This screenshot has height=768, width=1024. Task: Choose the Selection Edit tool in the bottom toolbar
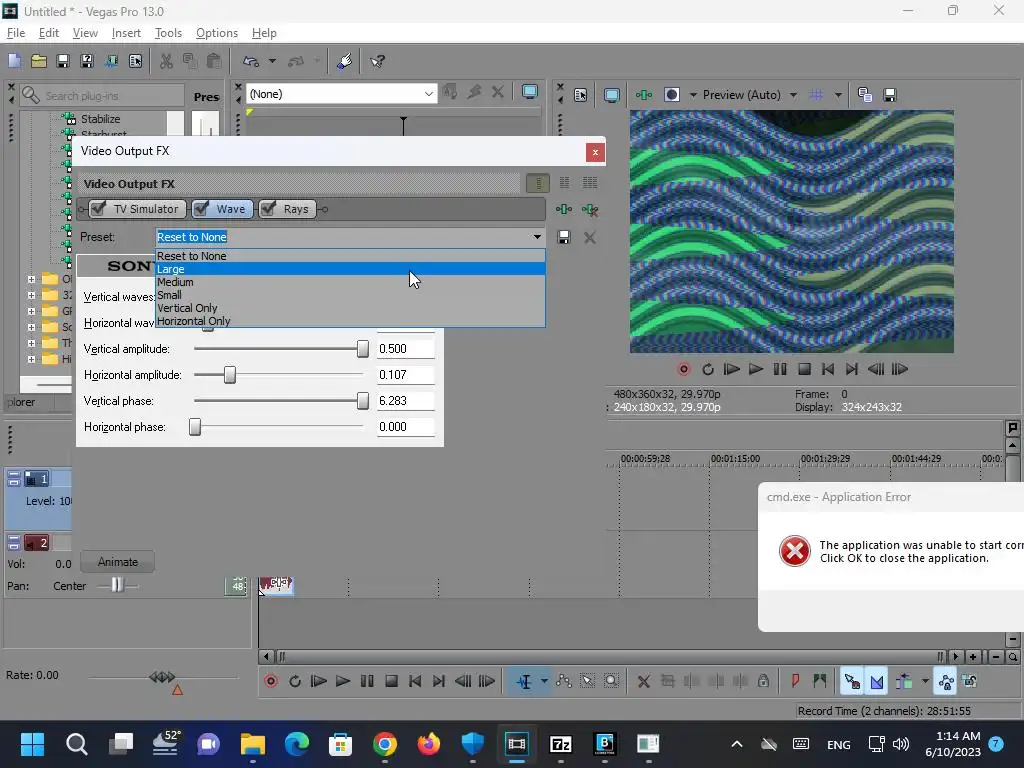(x=587, y=682)
